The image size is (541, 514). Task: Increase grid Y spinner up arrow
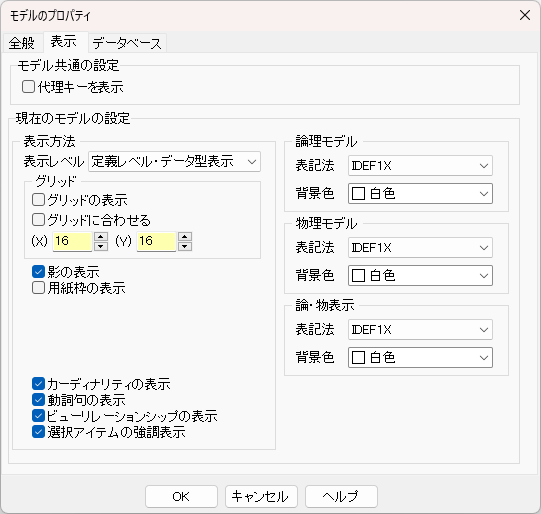[185, 237]
